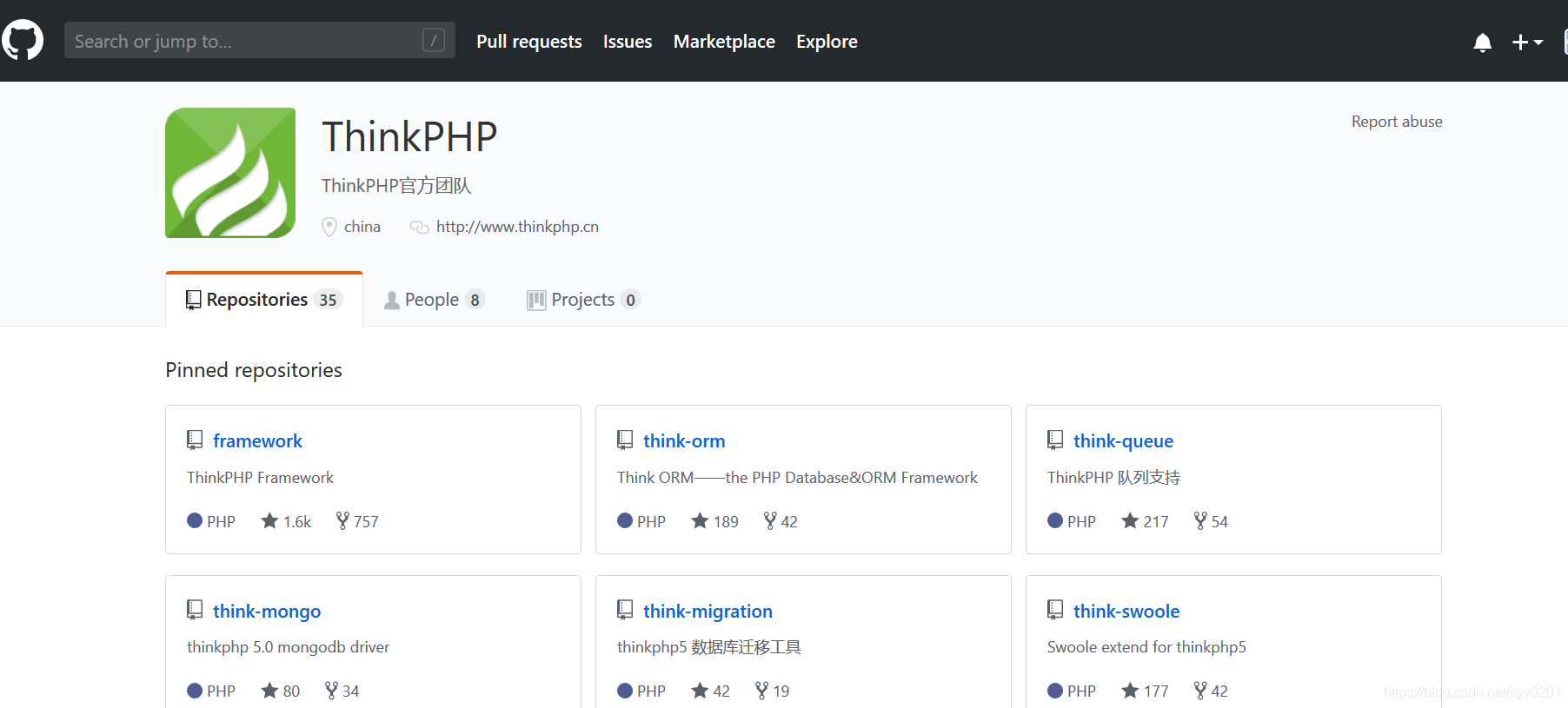The width and height of the screenshot is (1568, 708).
Task: View forks of think-mongo (34)
Action: point(342,691)
